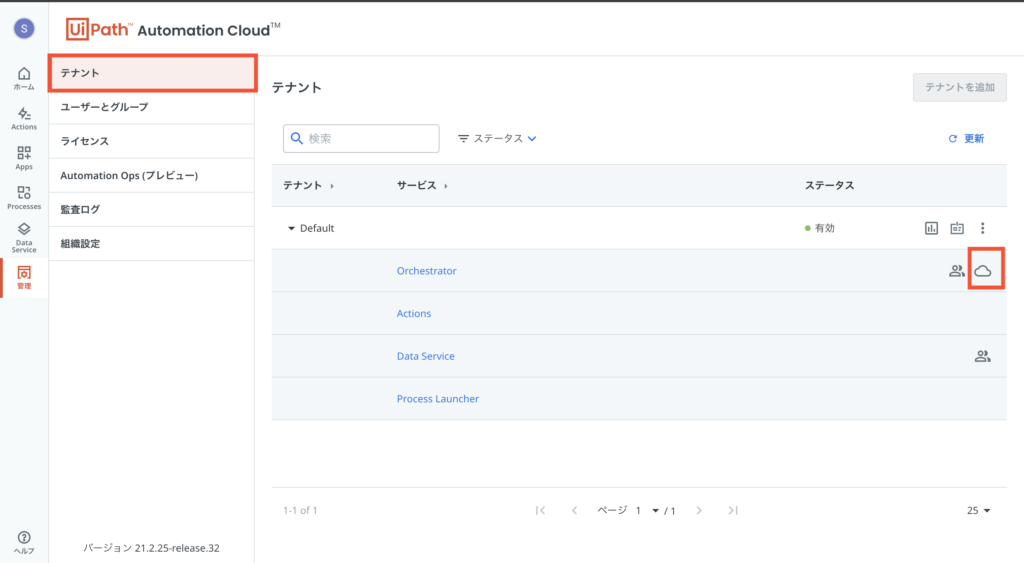Open Data Service in left sidebar
Screen dimensions: 1024x563
pos(24,238)
